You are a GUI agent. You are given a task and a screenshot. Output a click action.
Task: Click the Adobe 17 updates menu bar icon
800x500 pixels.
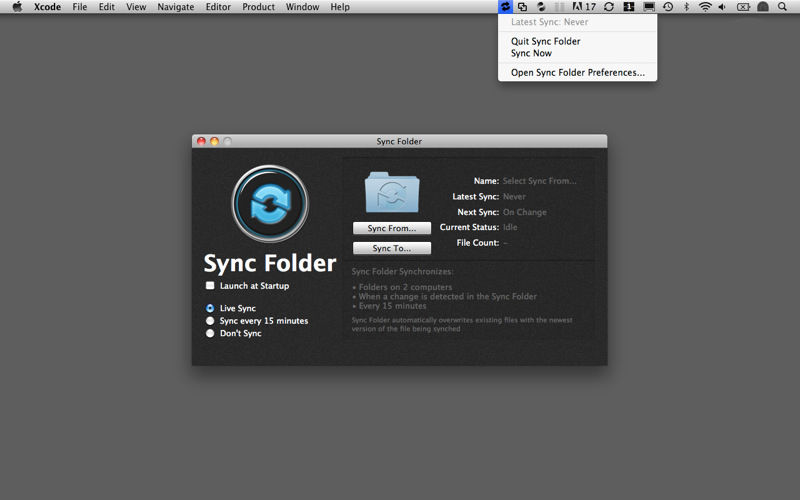[x=584, y=7]
